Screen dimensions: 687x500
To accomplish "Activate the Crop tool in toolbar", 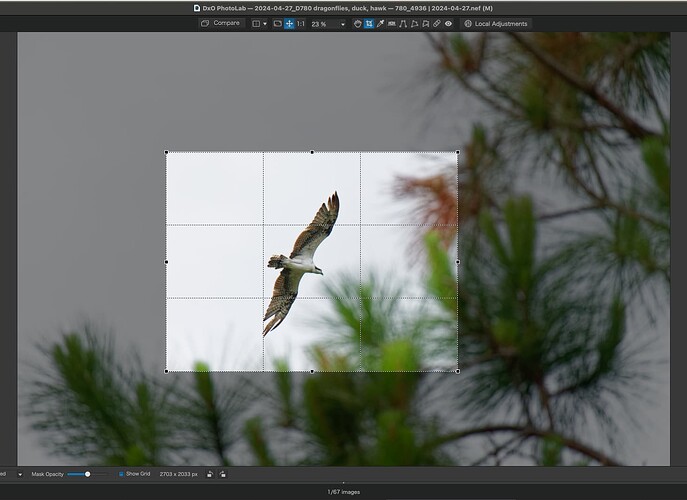I will [x=369, y=23].
